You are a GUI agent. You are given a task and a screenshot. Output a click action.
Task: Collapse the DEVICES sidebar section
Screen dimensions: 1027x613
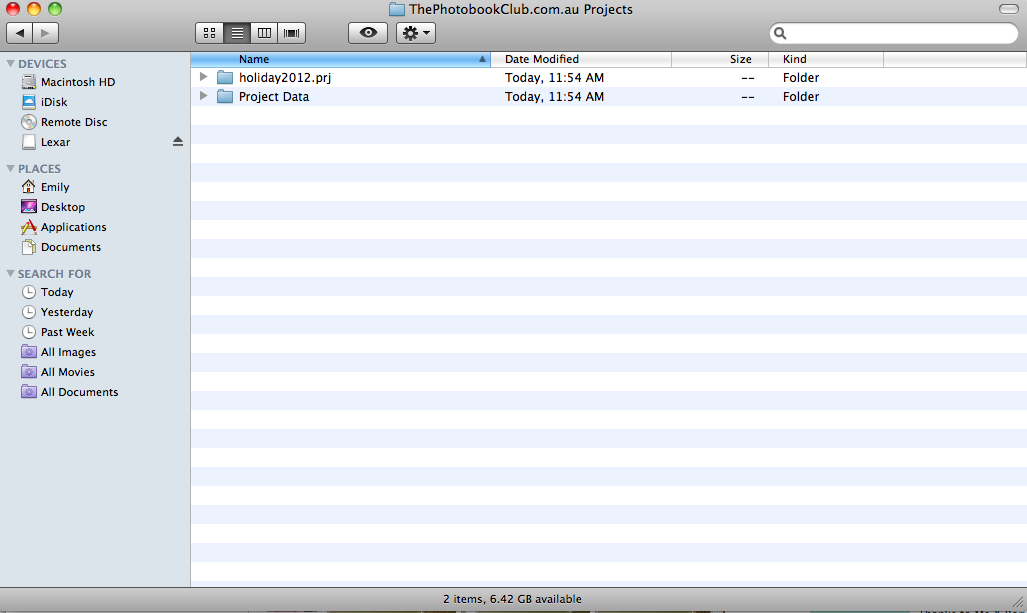pyautogui.click(x=10, y=64)
